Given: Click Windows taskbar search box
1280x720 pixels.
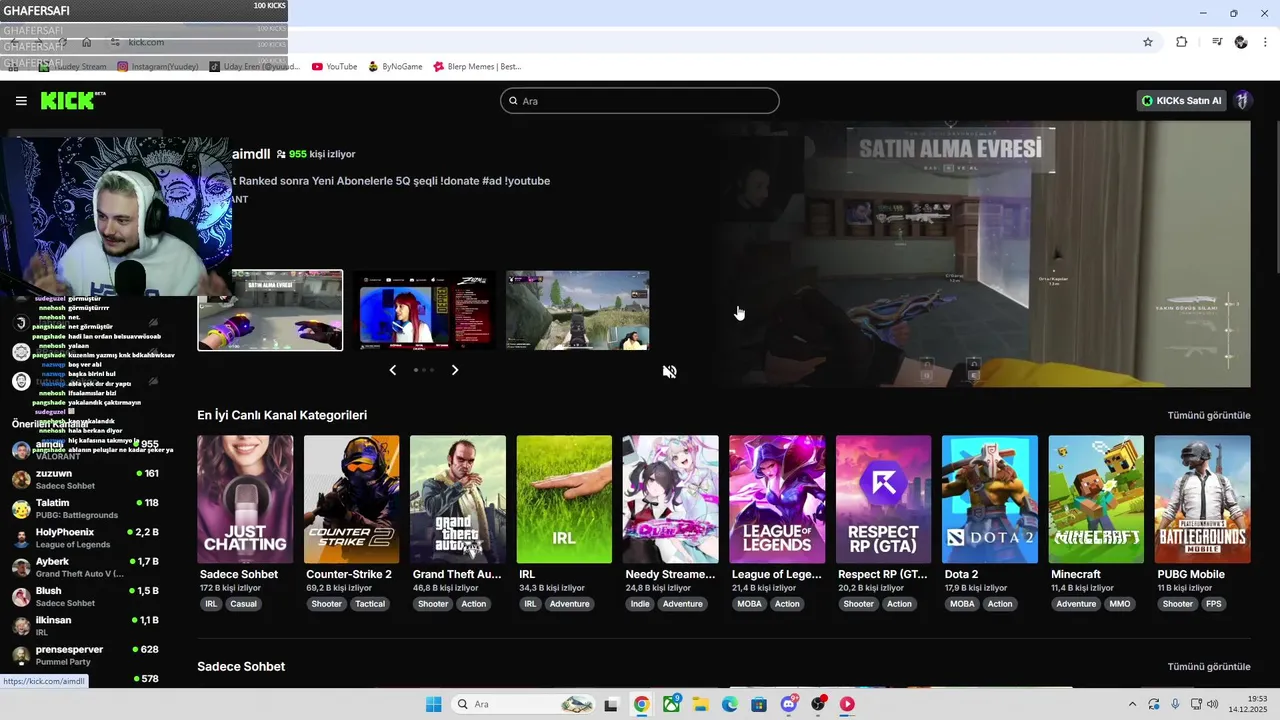Looking at the screenshot, I should coord(521,704).
